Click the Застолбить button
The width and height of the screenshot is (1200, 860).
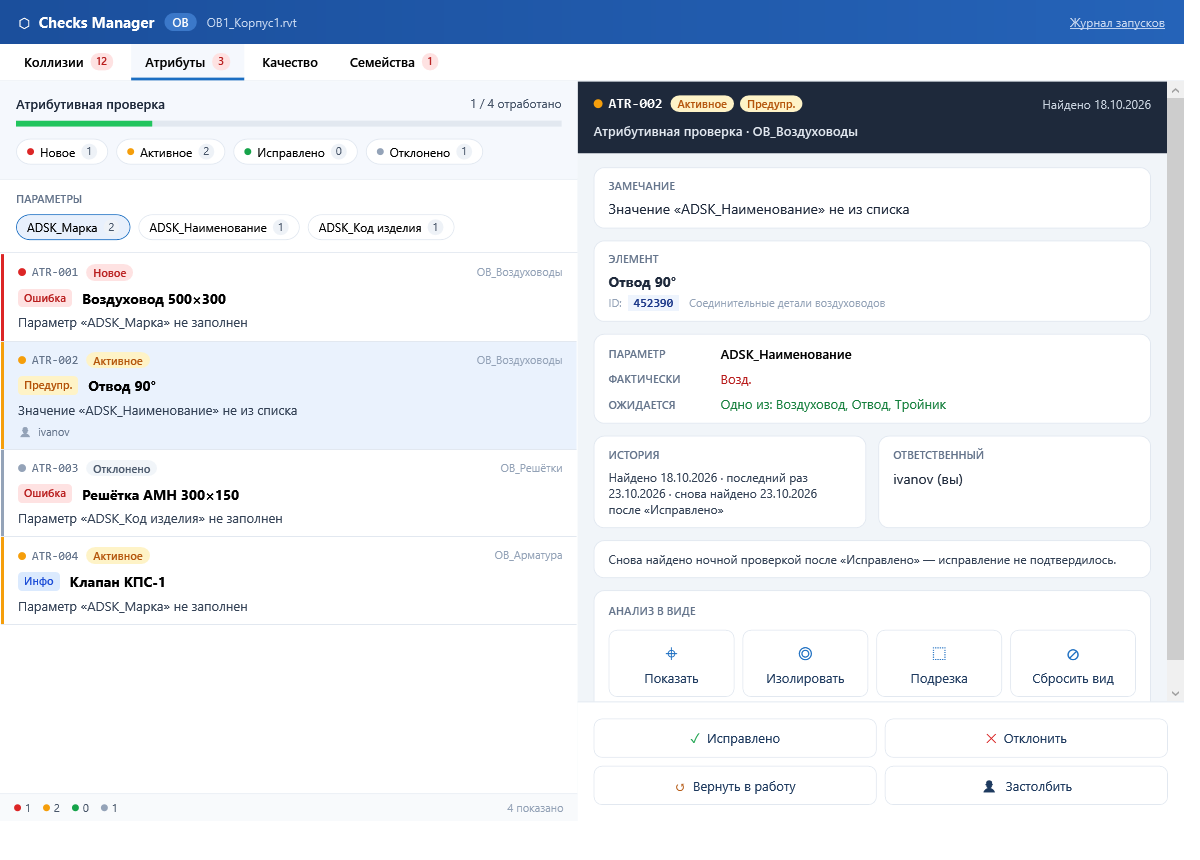1026,786
